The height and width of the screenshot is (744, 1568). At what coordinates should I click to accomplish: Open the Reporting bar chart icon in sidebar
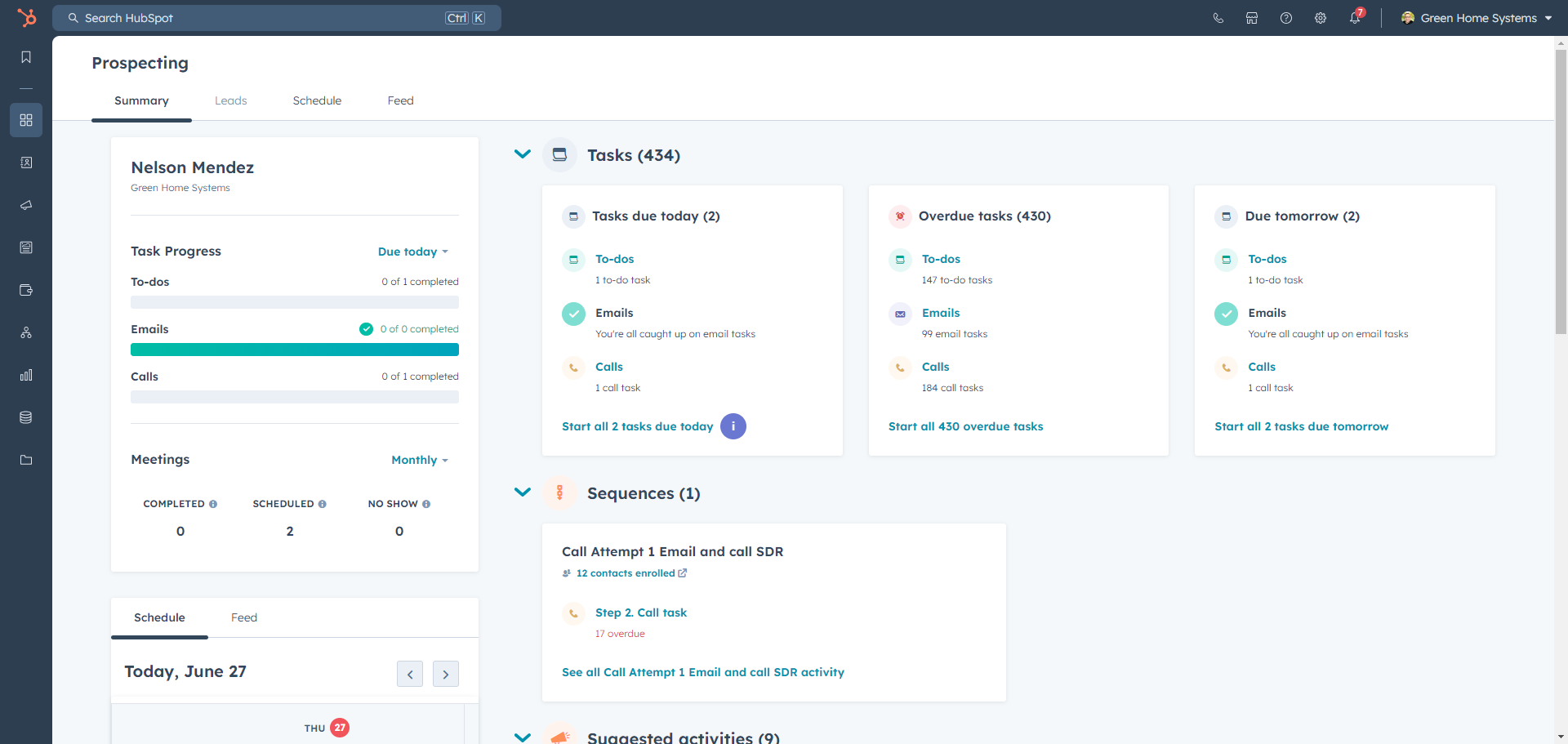26,375
